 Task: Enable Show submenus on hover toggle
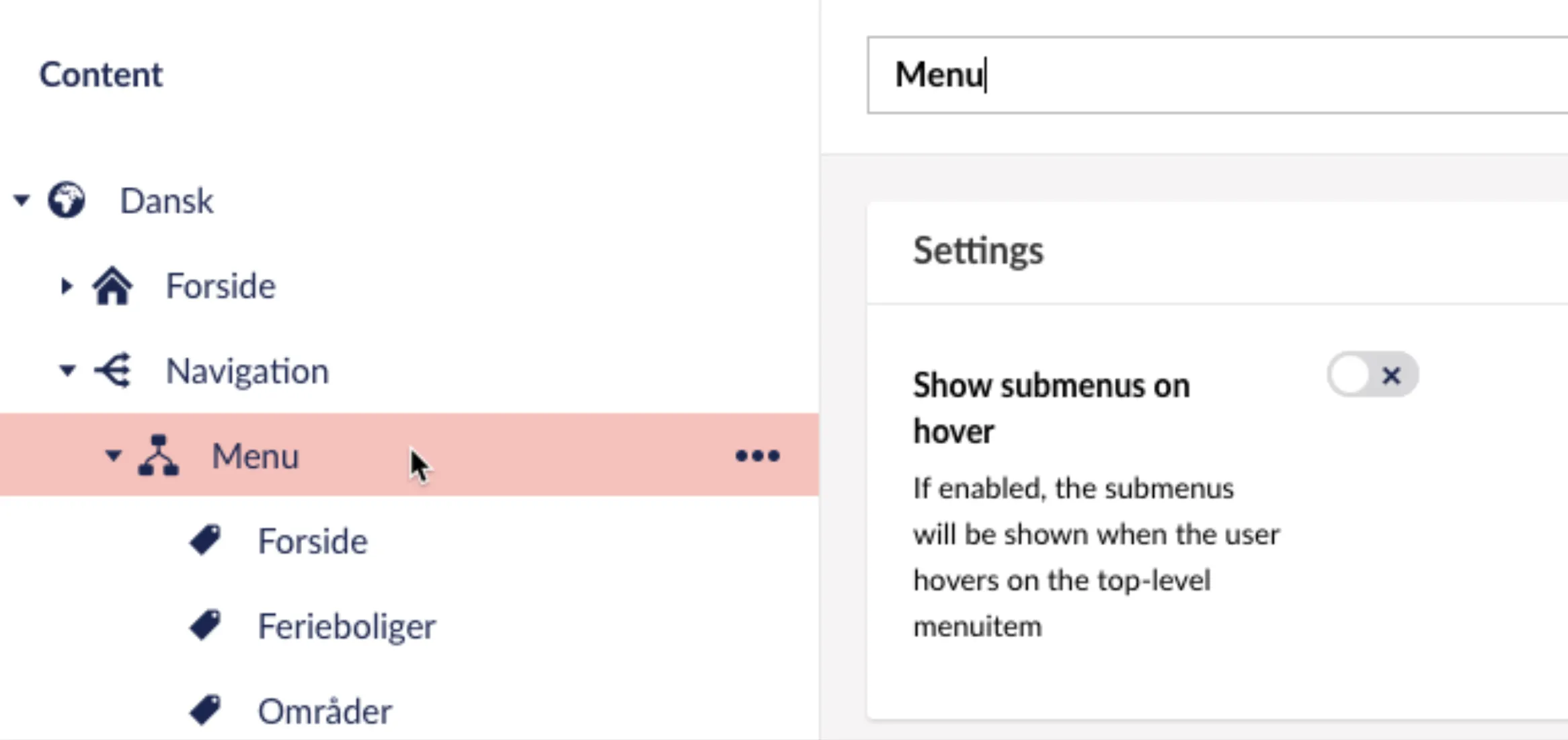[1372, 375]
